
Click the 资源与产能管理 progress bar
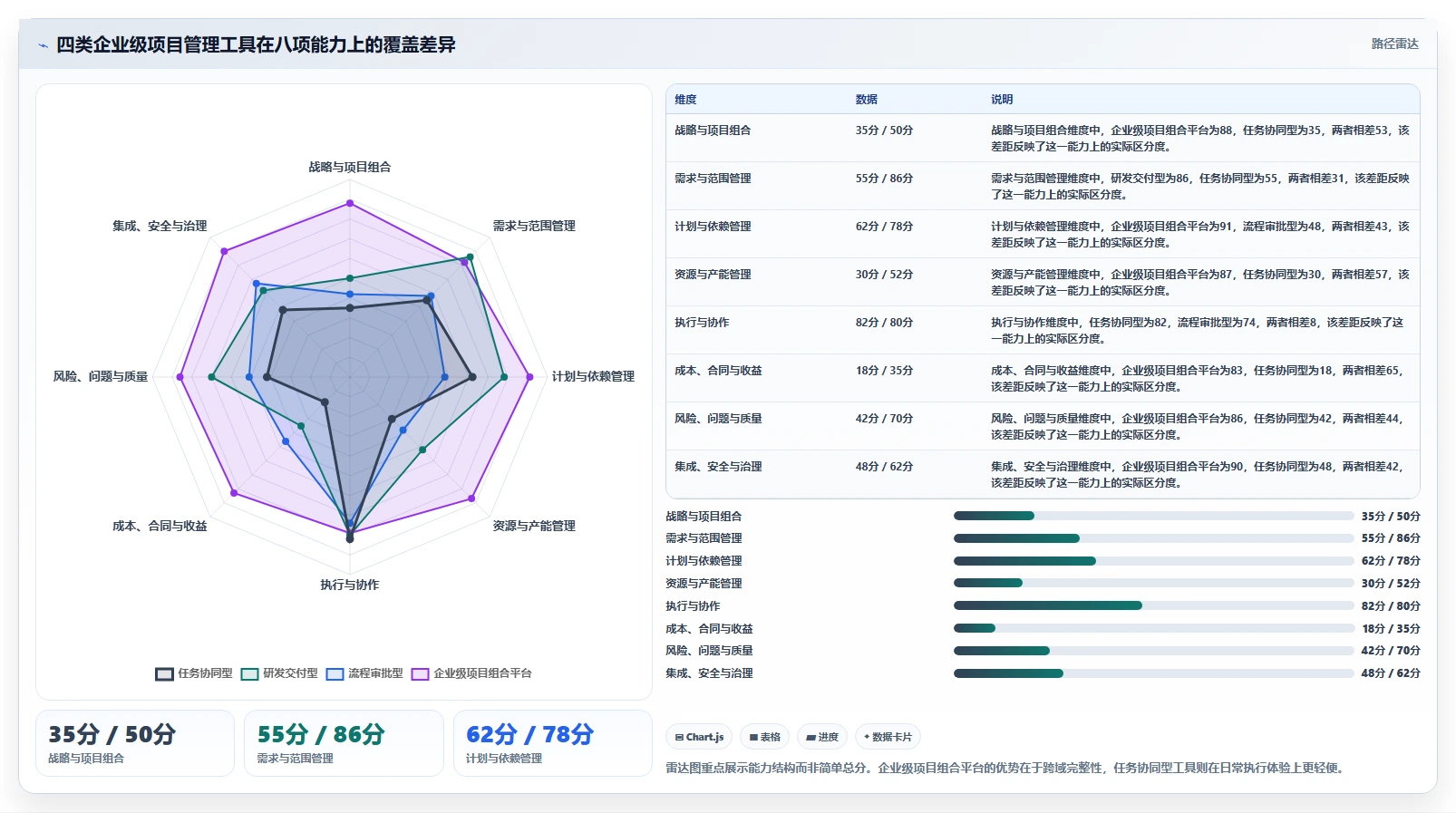point(1153,583)
